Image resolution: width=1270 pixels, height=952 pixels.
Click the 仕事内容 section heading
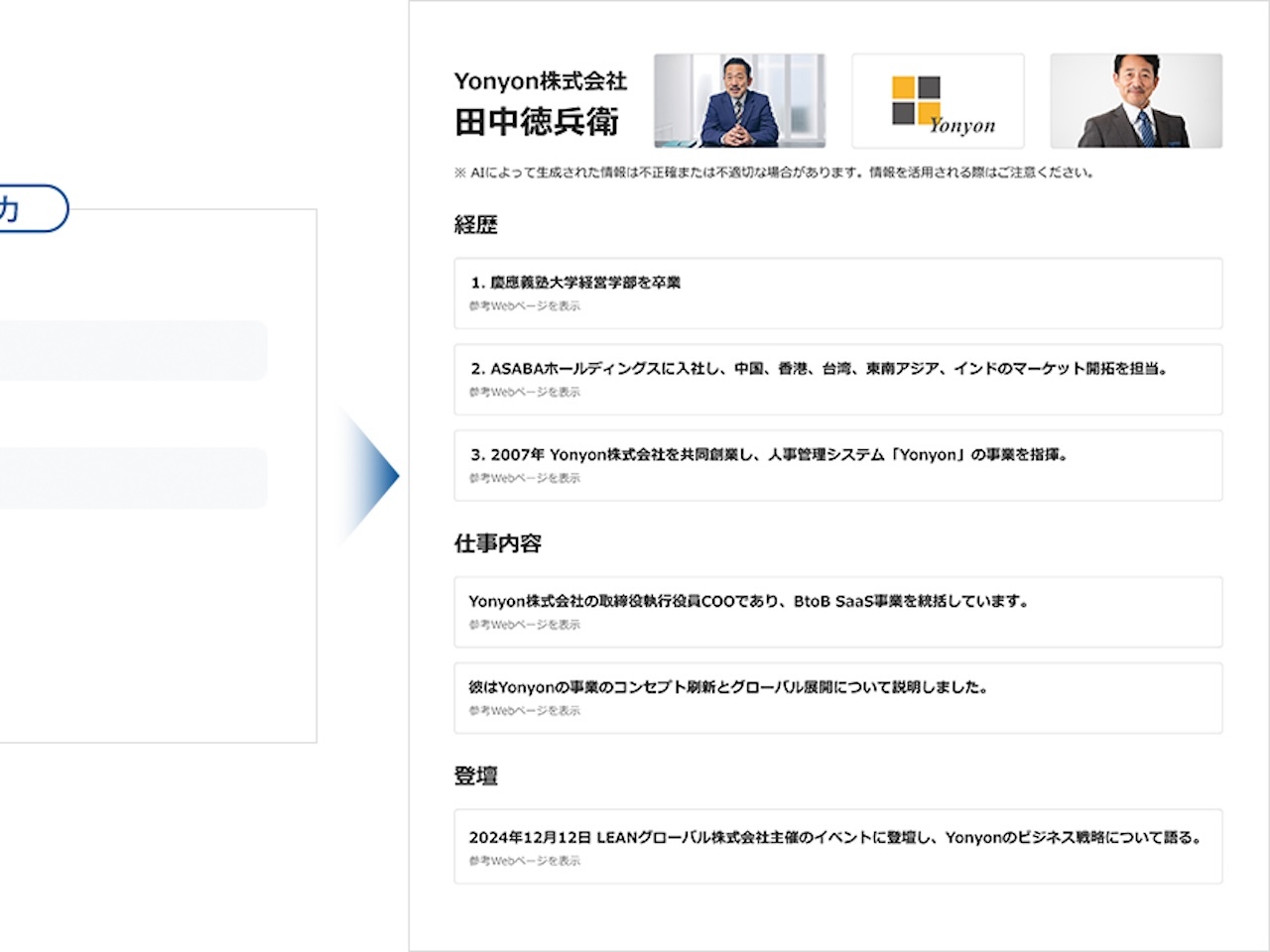[x=497, y=543]
